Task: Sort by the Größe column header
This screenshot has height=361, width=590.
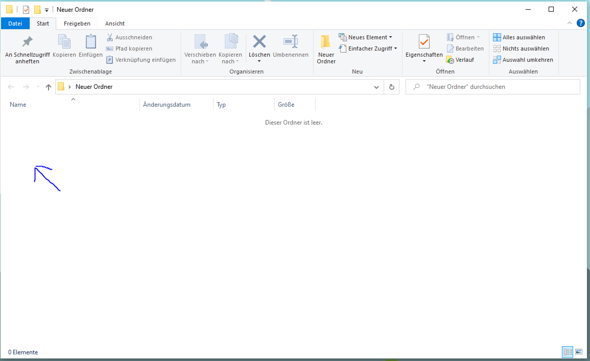Action: tap(295, 104)
